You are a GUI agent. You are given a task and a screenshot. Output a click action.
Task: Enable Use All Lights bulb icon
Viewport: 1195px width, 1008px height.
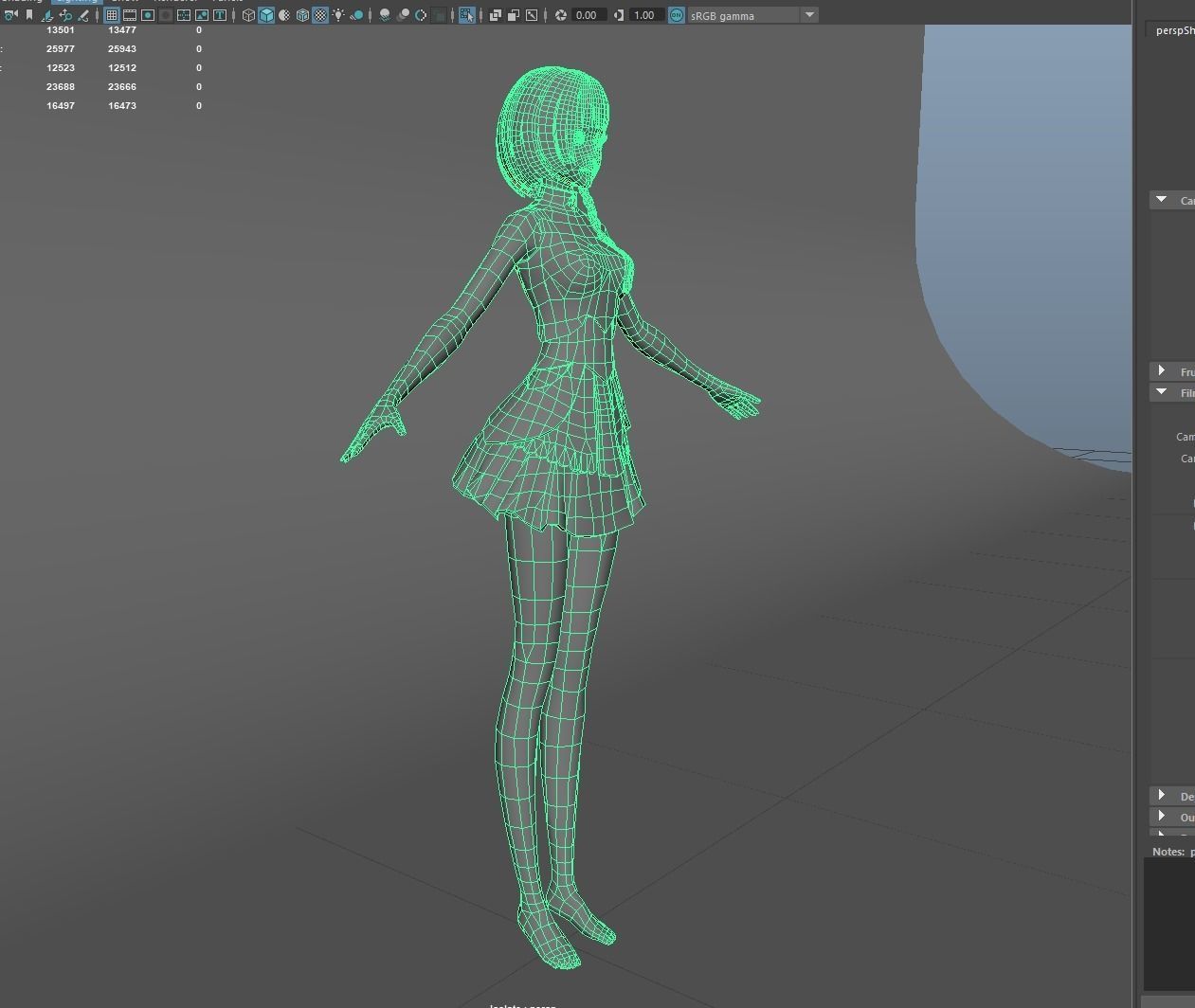click(338, 15)
